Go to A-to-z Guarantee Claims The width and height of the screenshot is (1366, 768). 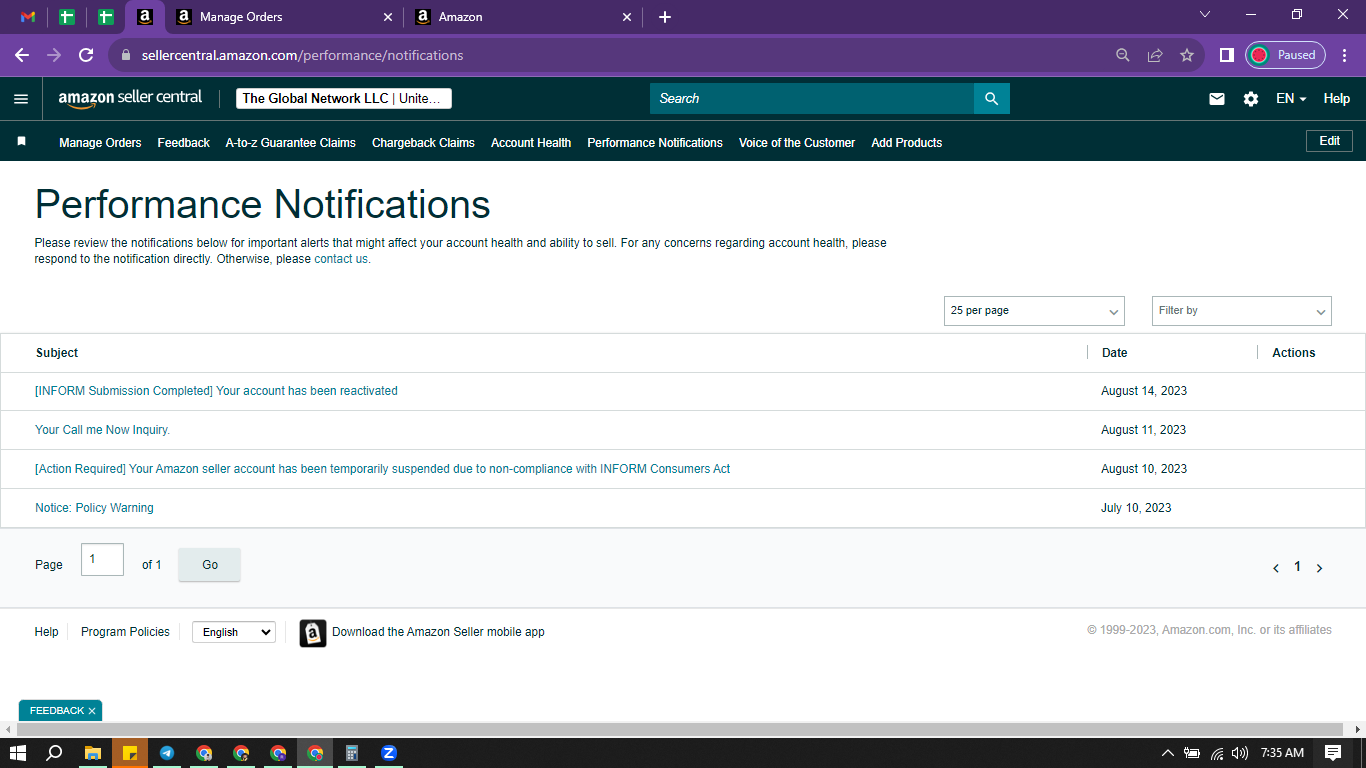coord(291,143)
